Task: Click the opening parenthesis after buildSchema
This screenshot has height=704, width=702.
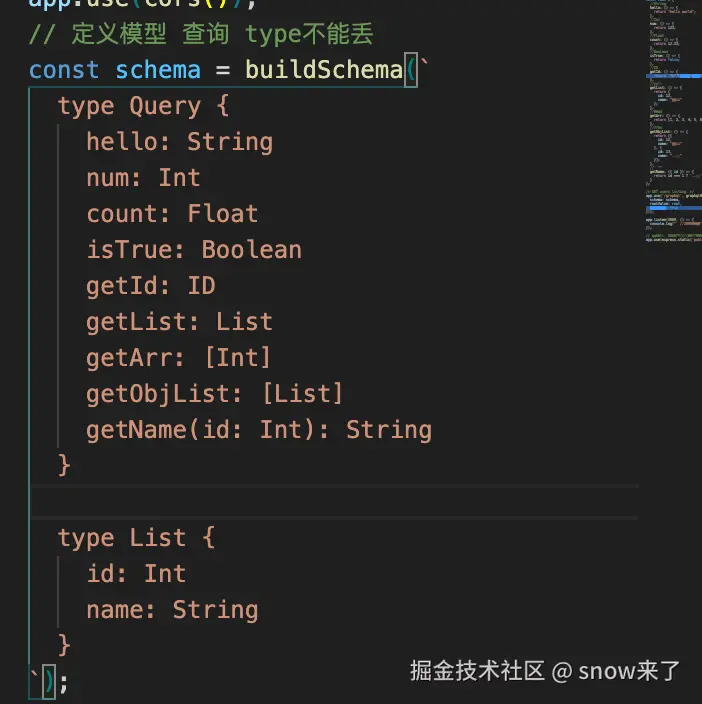Action: [411, 70]
